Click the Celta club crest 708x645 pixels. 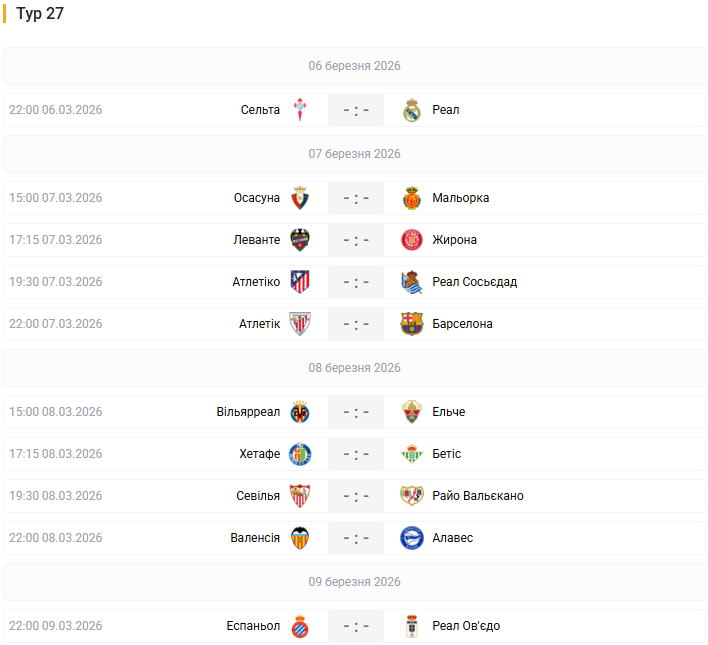300,110
